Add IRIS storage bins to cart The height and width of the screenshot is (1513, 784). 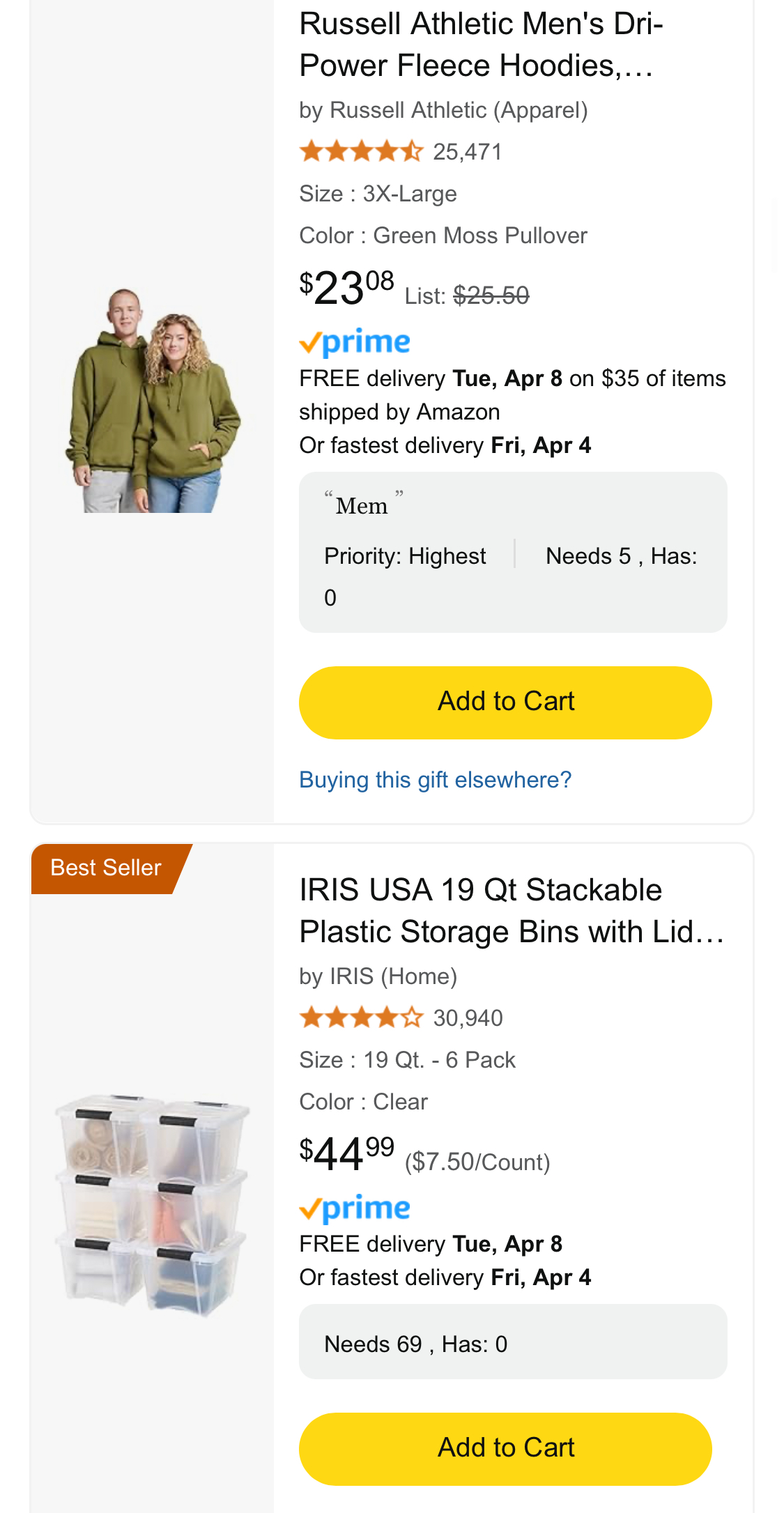coord(505,1449)
